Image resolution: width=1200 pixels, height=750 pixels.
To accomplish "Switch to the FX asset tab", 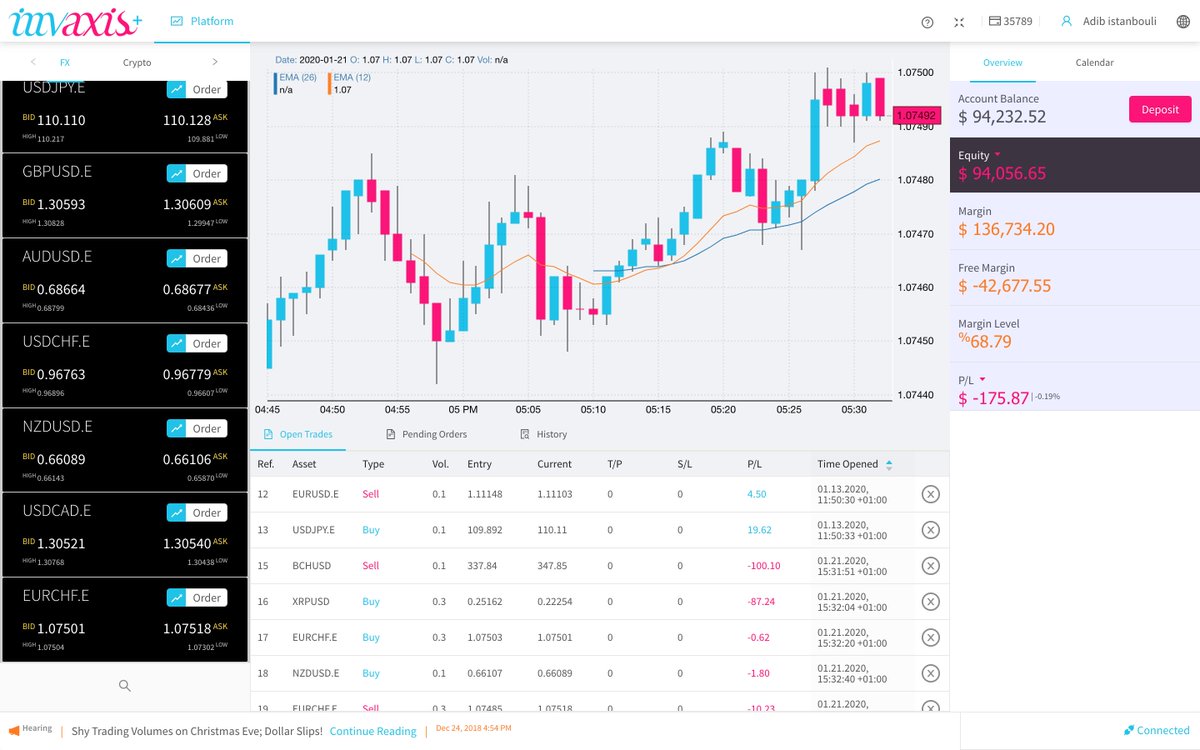I will pyautogui.click(x=65, y=62).
